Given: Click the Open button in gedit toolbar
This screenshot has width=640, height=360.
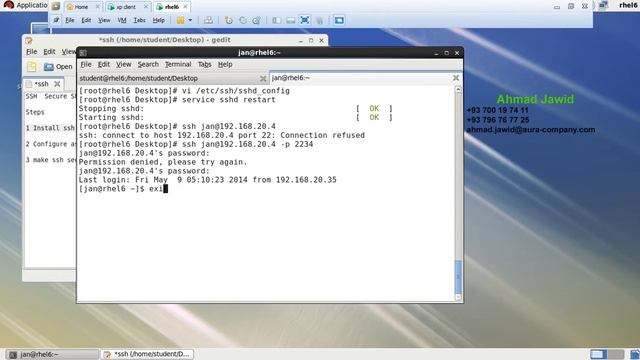Looking at the screenshot, I should click(x=58, y=67).
